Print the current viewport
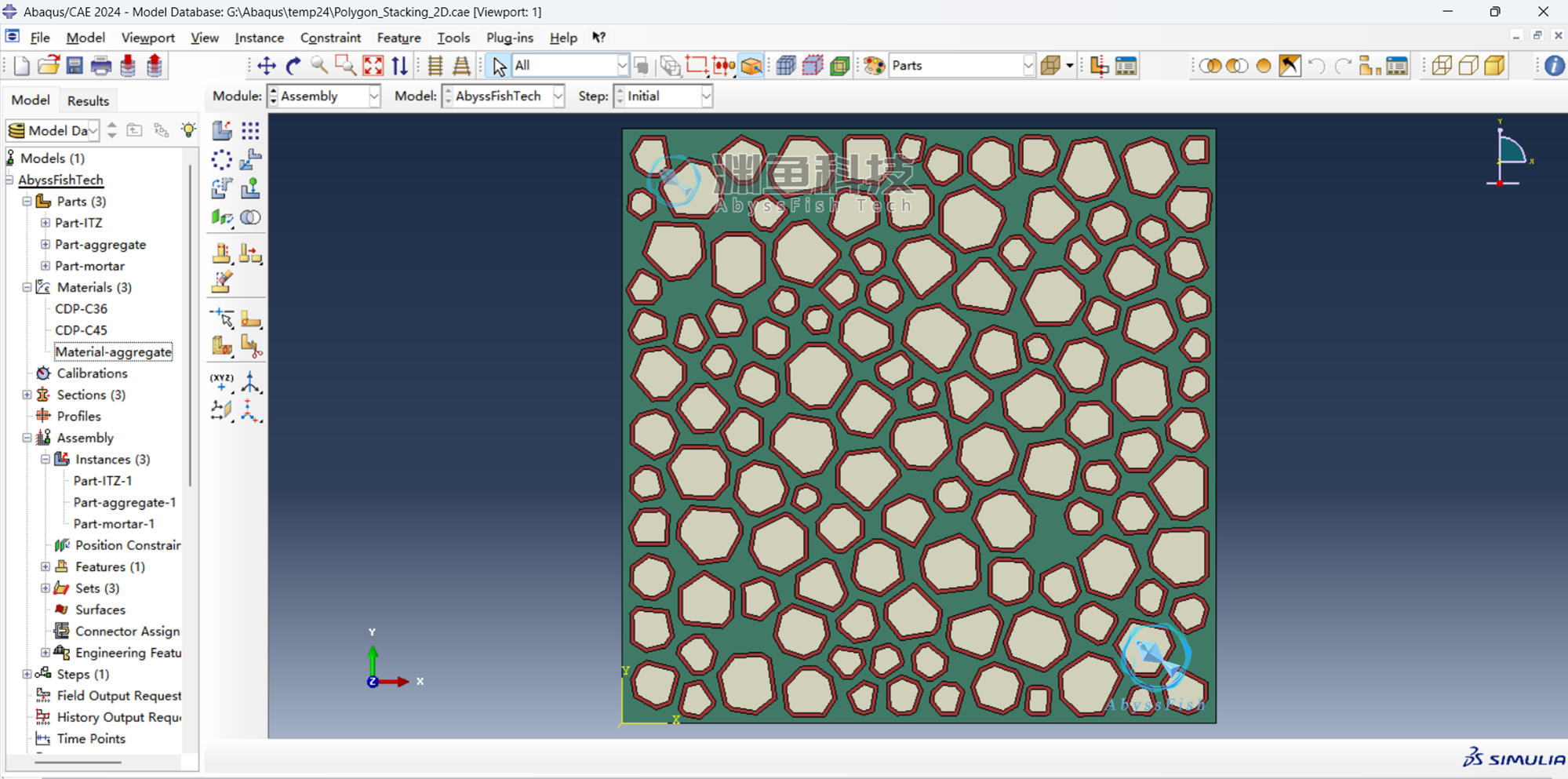Screen dimensions: 1568x779 tap(101, 66)
